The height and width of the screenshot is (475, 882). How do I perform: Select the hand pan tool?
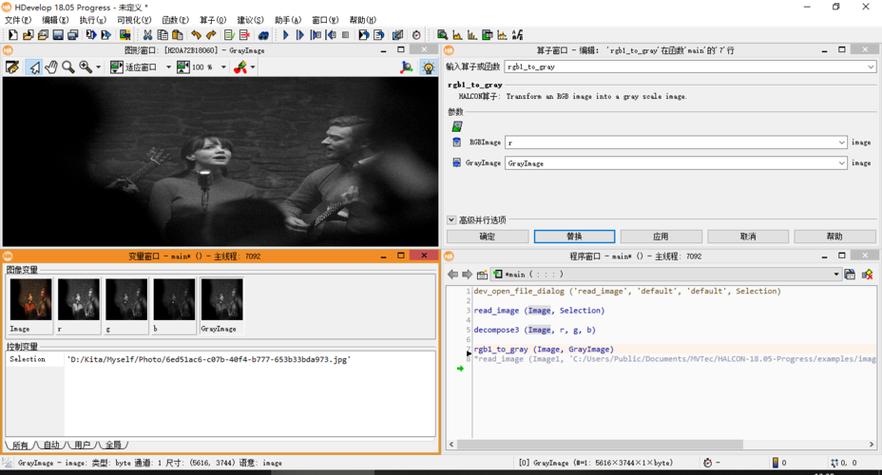(51, 67)
